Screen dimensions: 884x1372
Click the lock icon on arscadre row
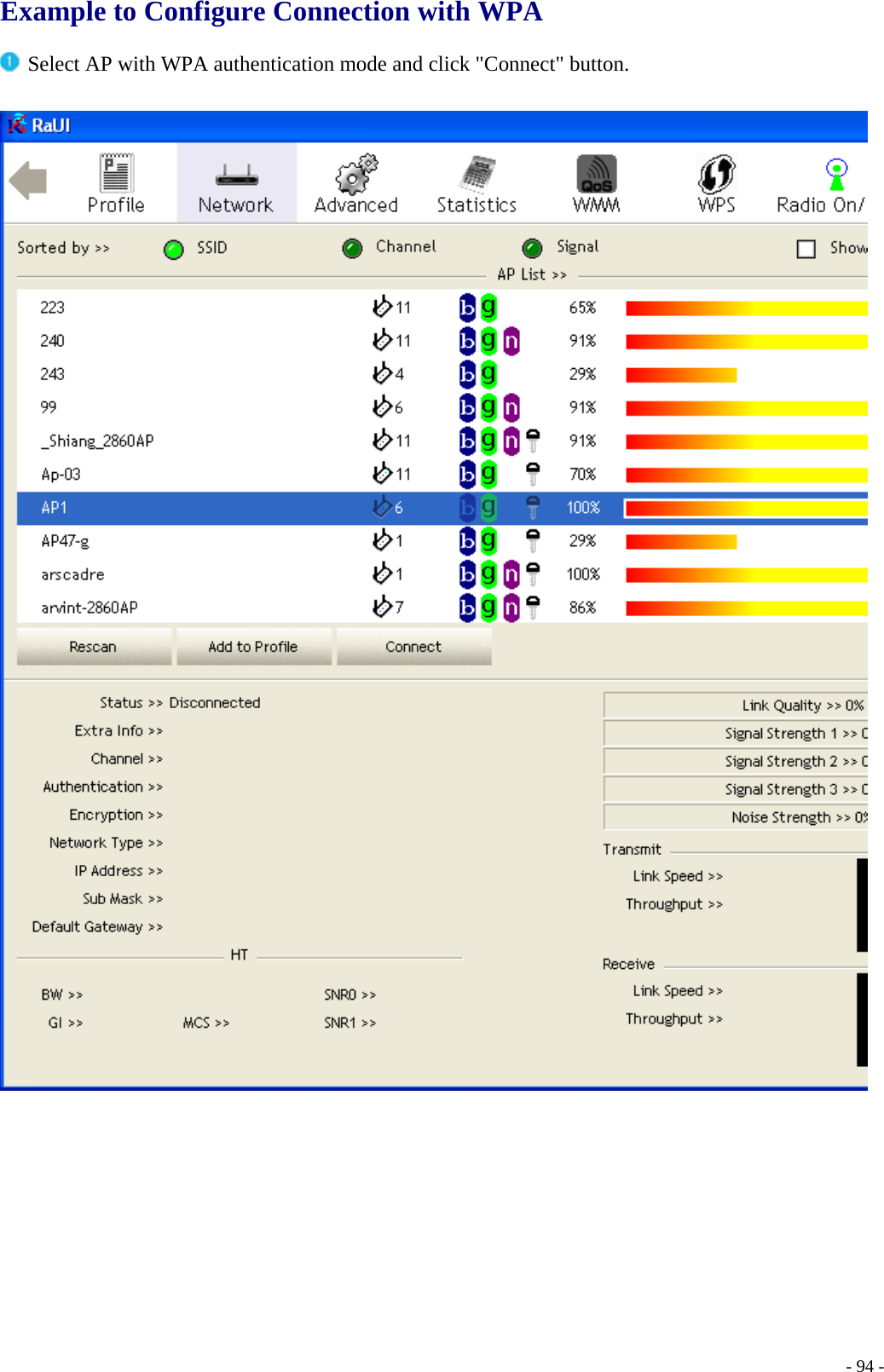click(x=533, y=574)
